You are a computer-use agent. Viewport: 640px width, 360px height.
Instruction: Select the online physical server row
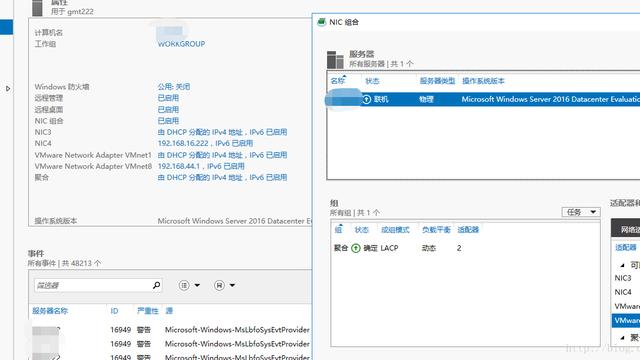coord(483,99)
